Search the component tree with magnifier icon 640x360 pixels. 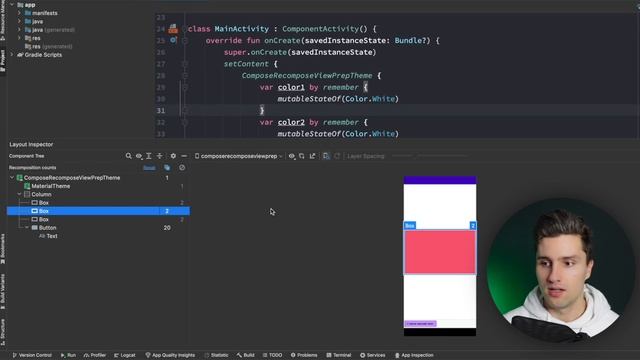coord(129,156)
